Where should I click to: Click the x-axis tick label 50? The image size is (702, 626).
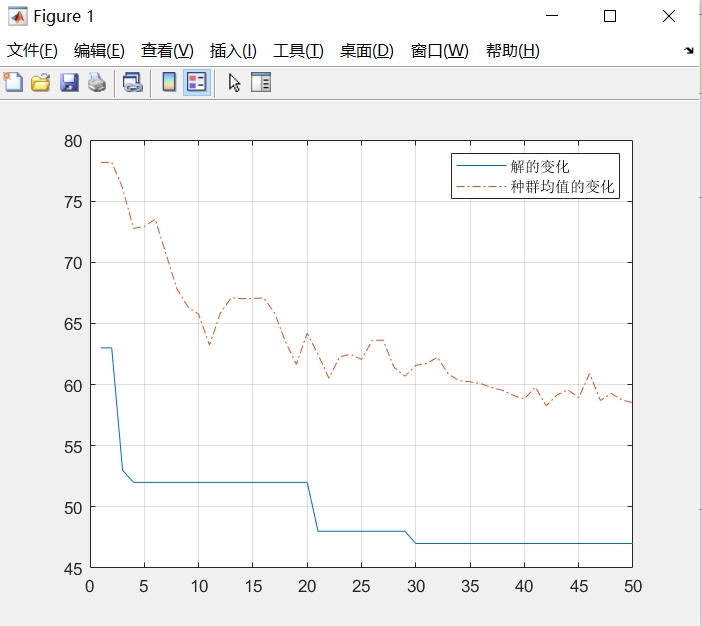coord(633,586)
